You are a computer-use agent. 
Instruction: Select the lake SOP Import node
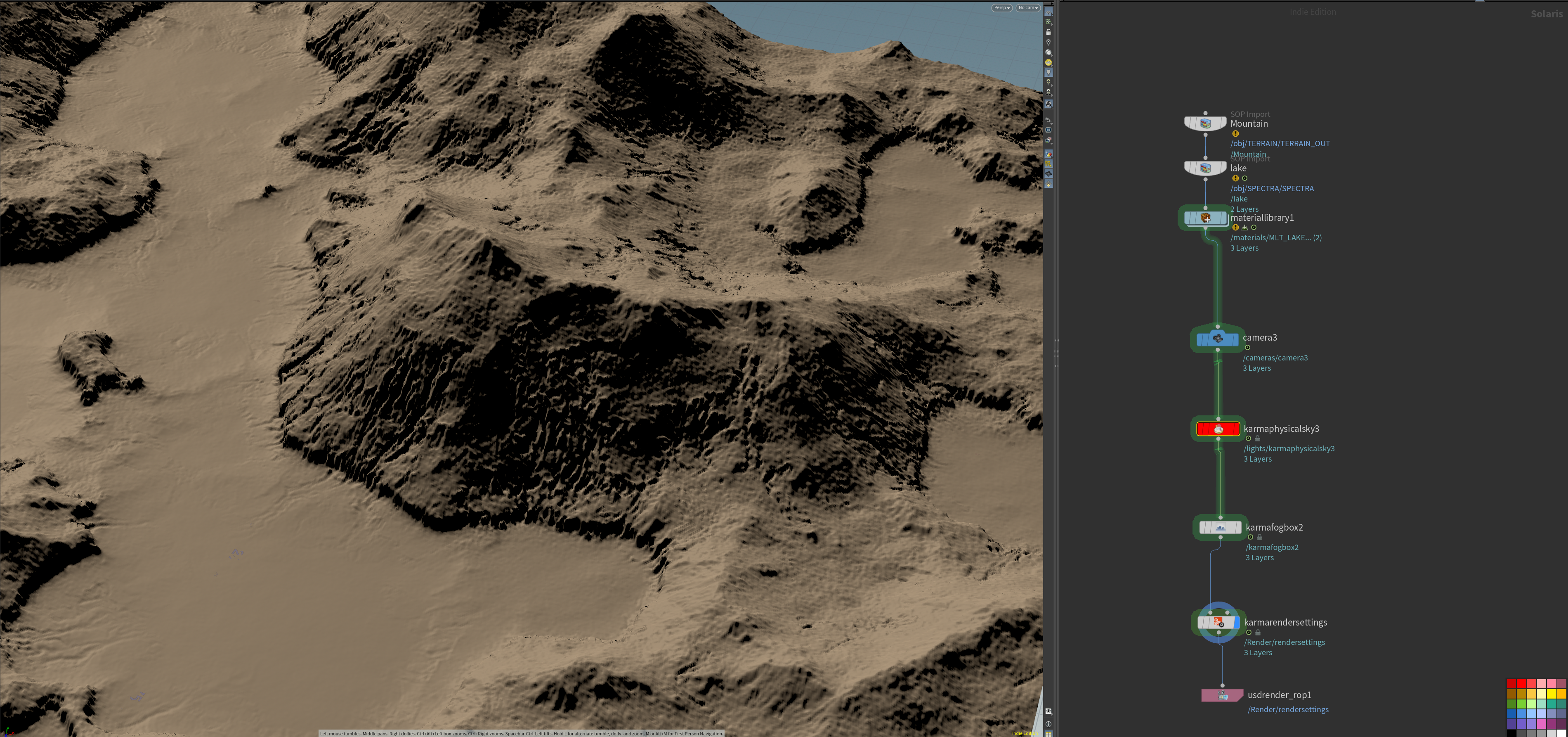(1205, 168)
